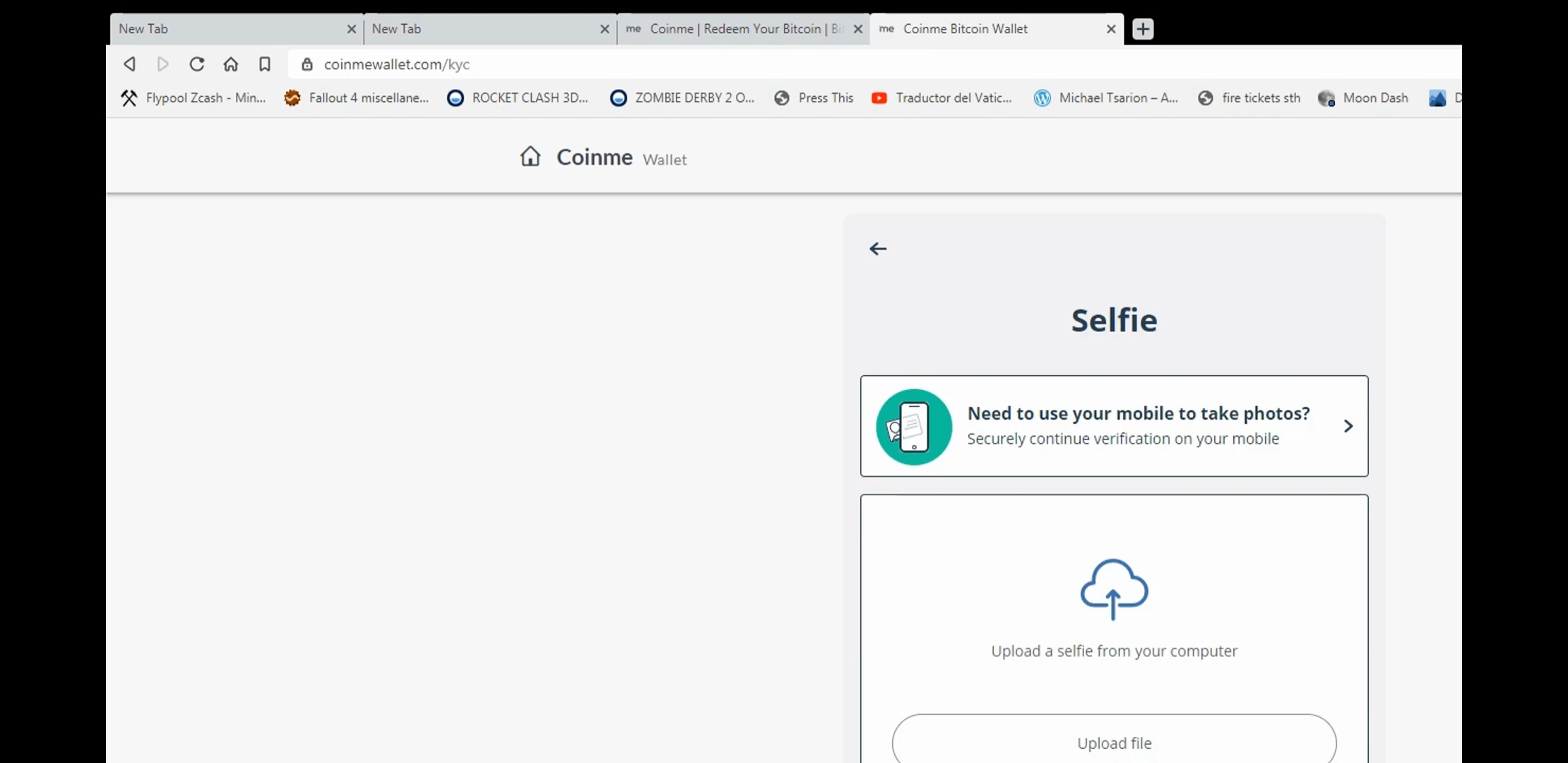Click the Upload file button
Screen dimensions: 1568x763
1114,743
